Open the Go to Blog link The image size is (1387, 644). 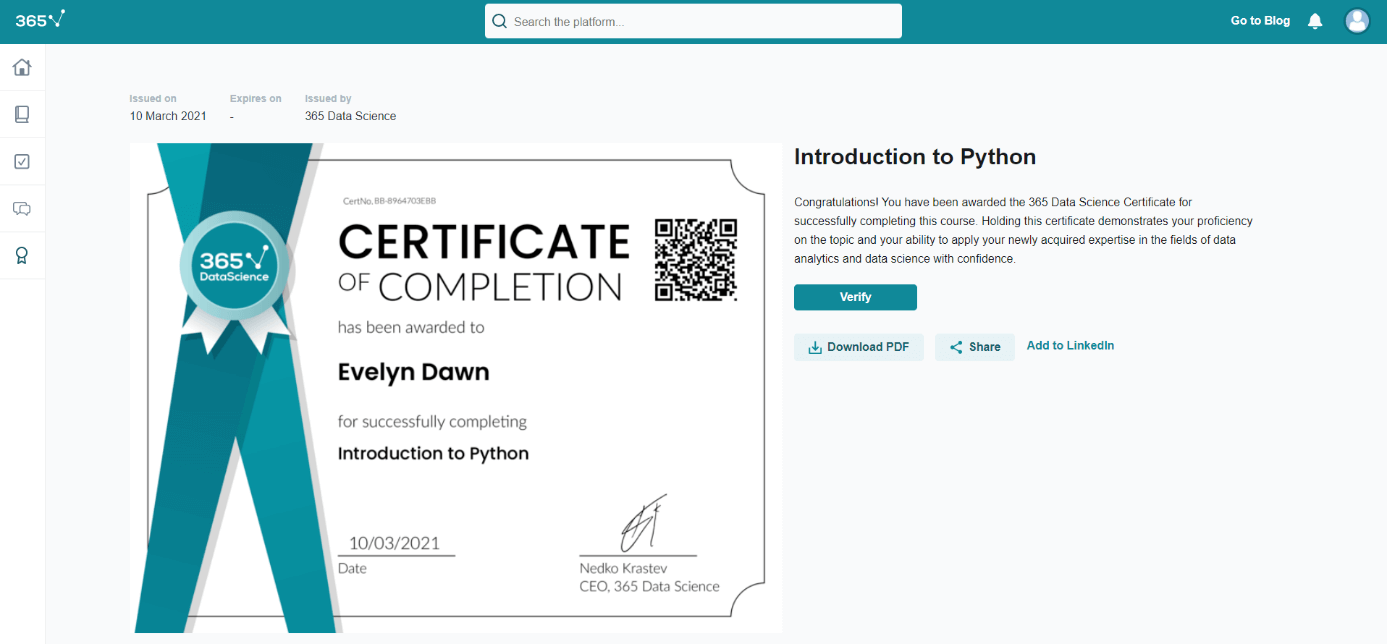[1260, 21]
